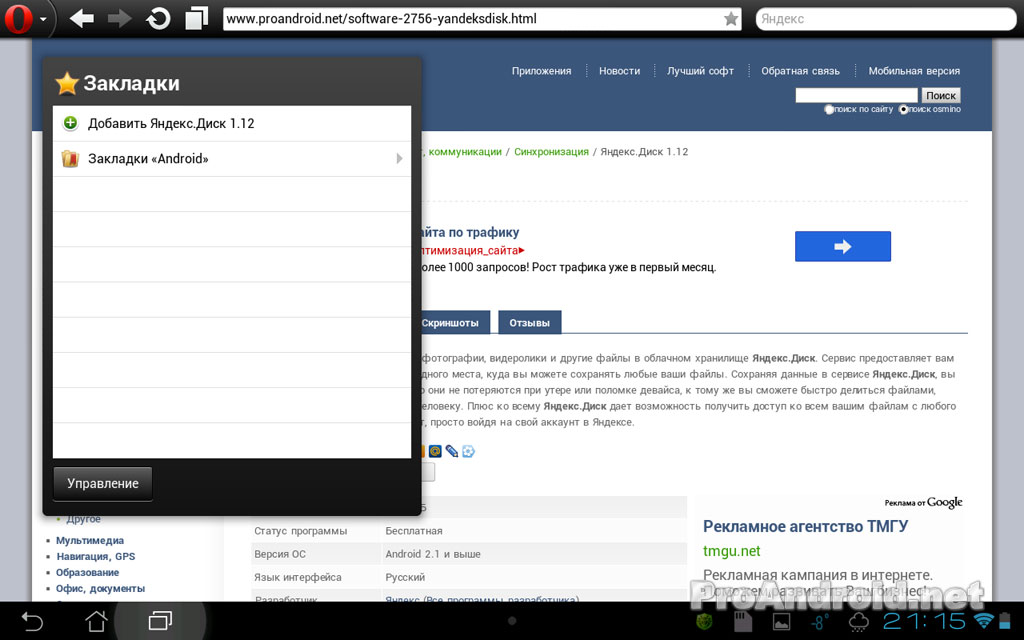The image size is (1024, 640).
Task: Open the Обратная связь menu item
Action: [x=801, y=71]
